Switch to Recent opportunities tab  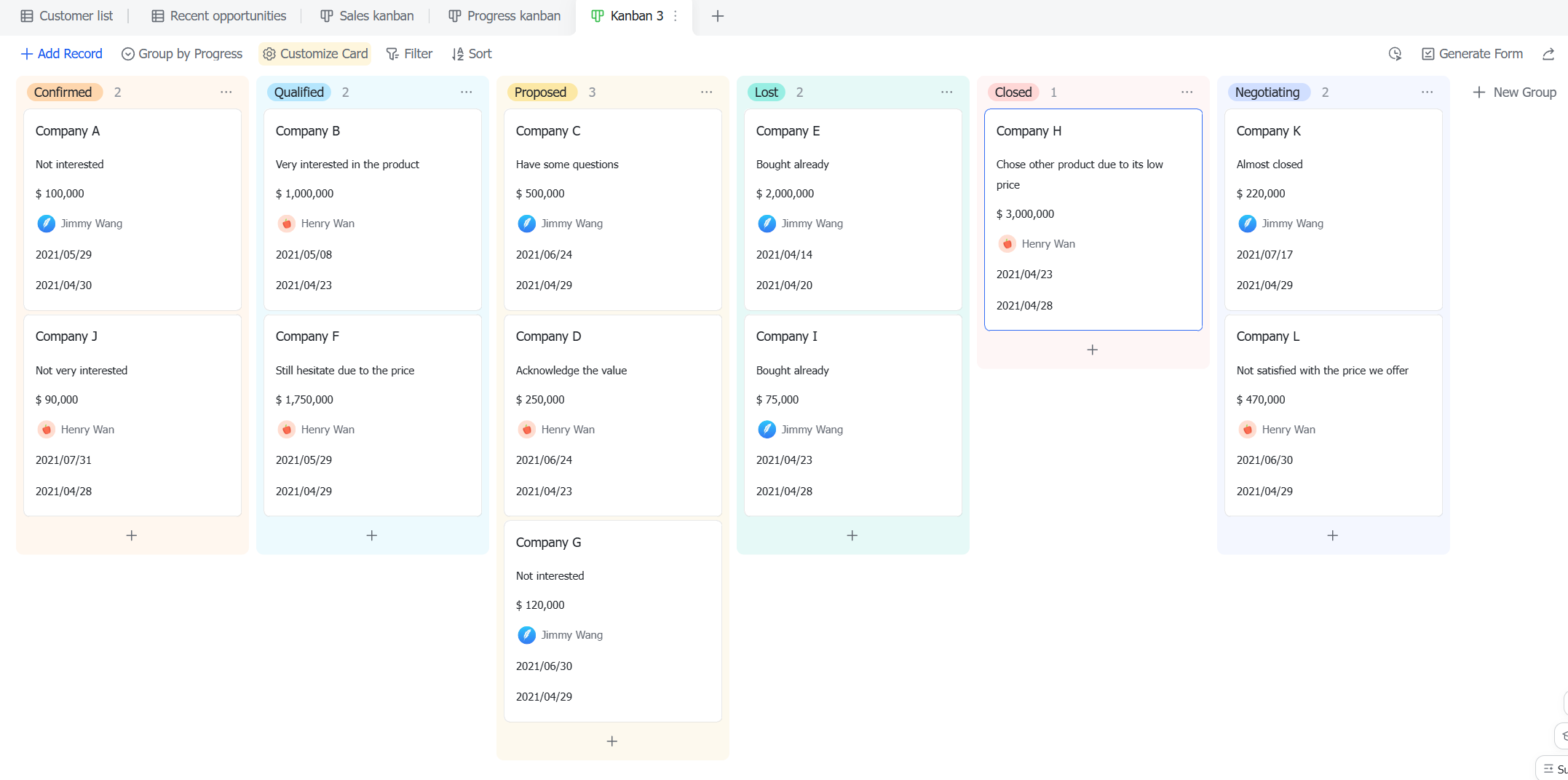click(218, 16)
